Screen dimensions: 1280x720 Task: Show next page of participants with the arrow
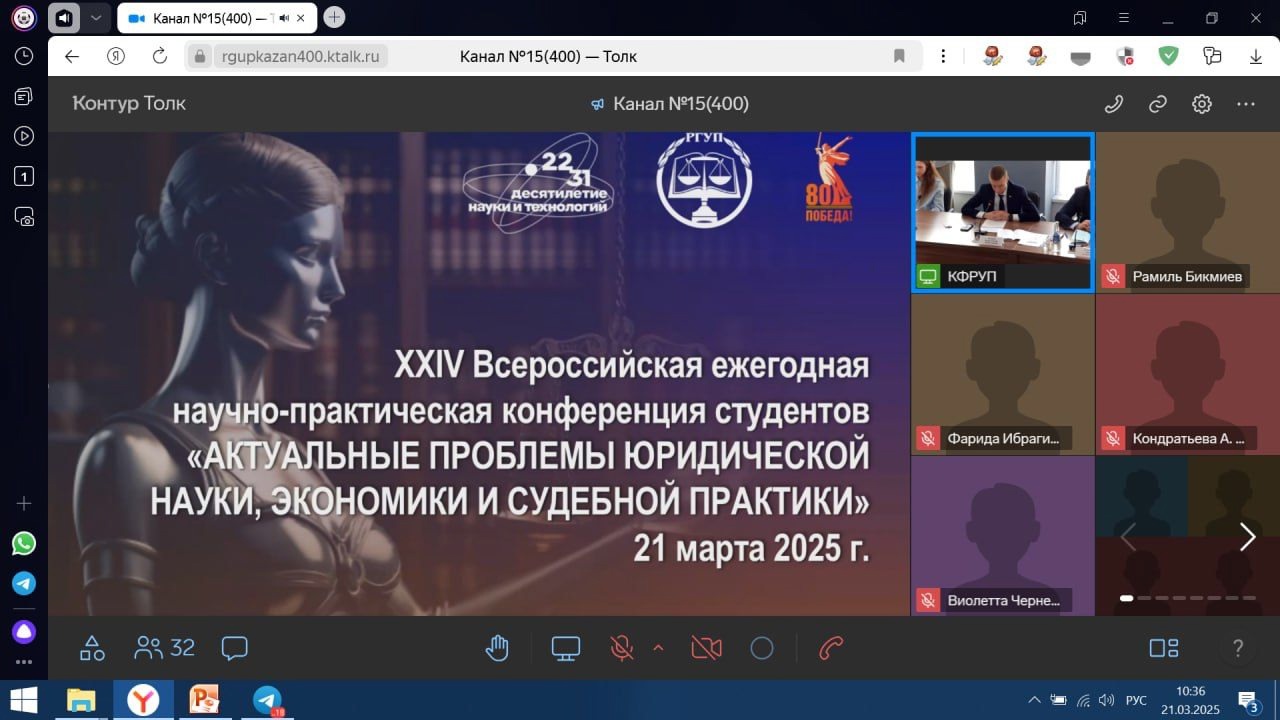(1248, 537)
